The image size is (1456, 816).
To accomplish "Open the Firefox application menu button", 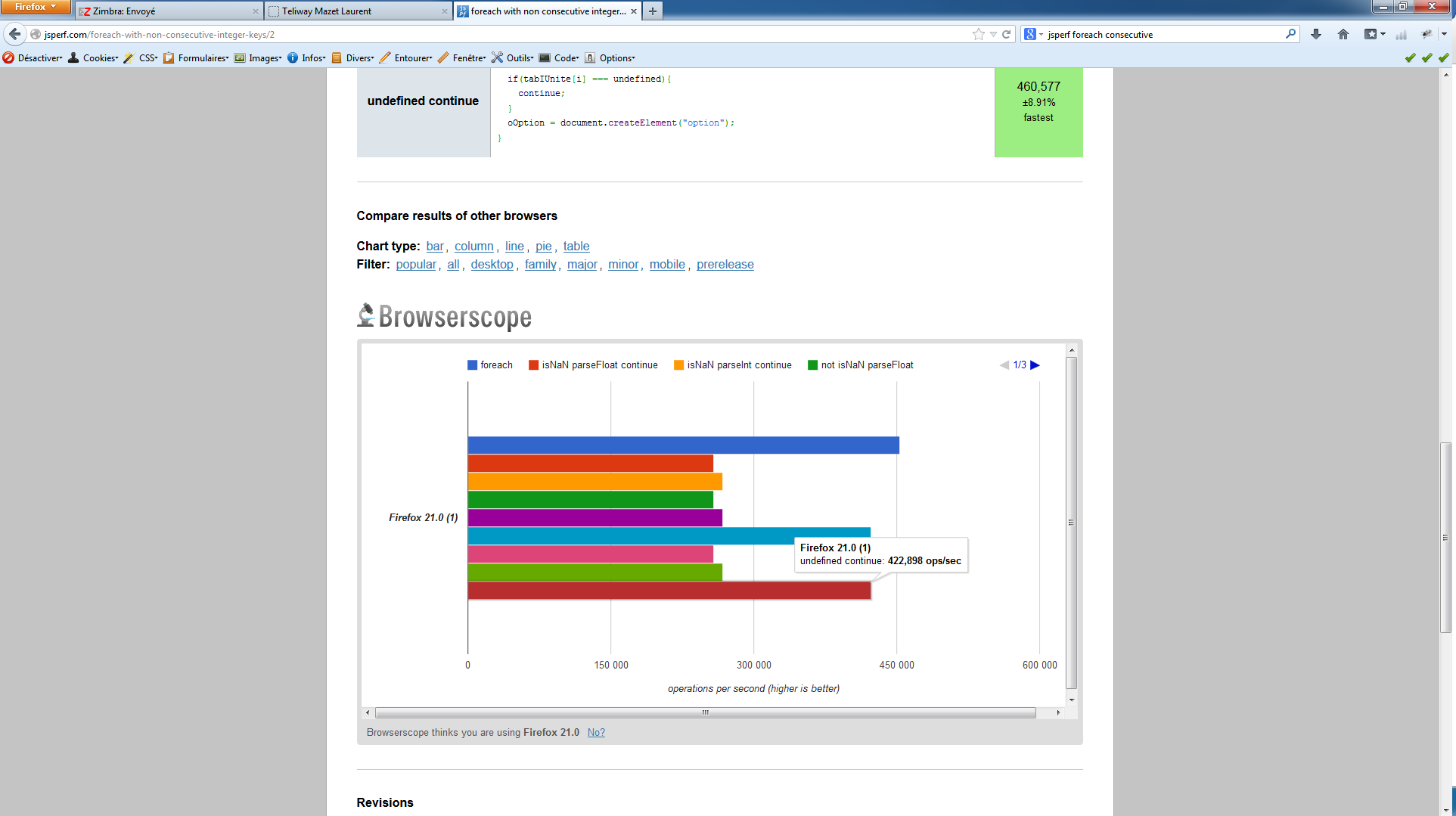I will click(x=36, y=7).
